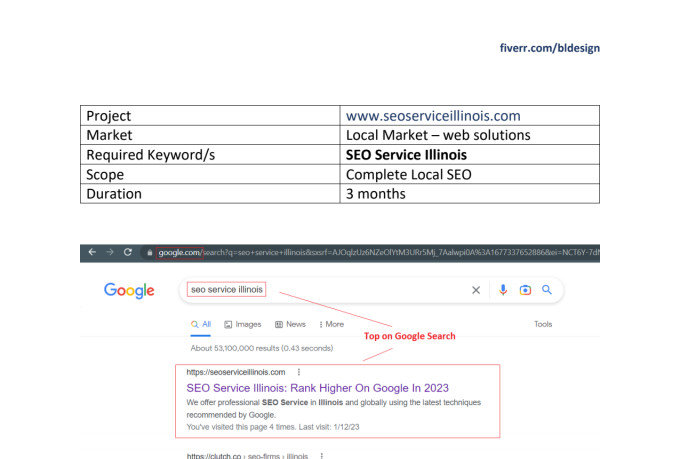This screenshot has width=680, height=459.
Task: Switch to the Images tab
Action: [243, 325]
